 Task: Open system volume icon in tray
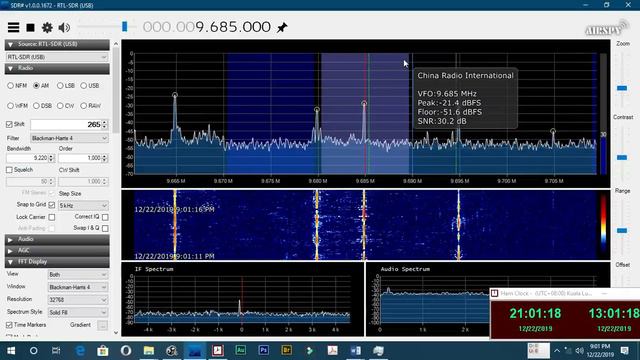click(579, 351)
